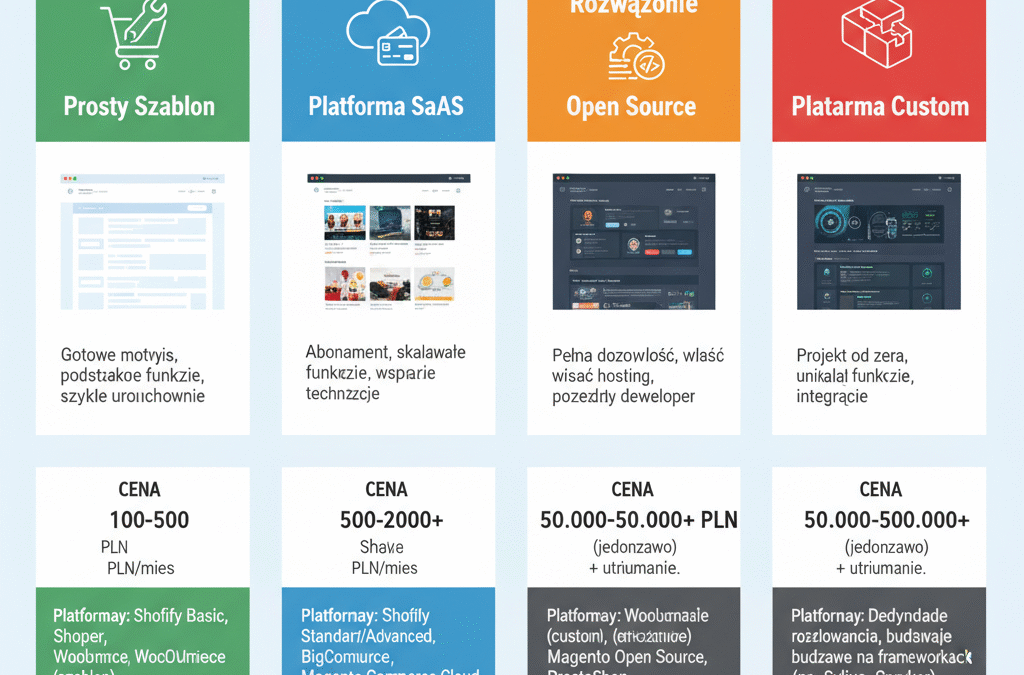Click the blue BigComurce platforms box
This screenshot has height=675, width=1024.
(x=388, y=634)
